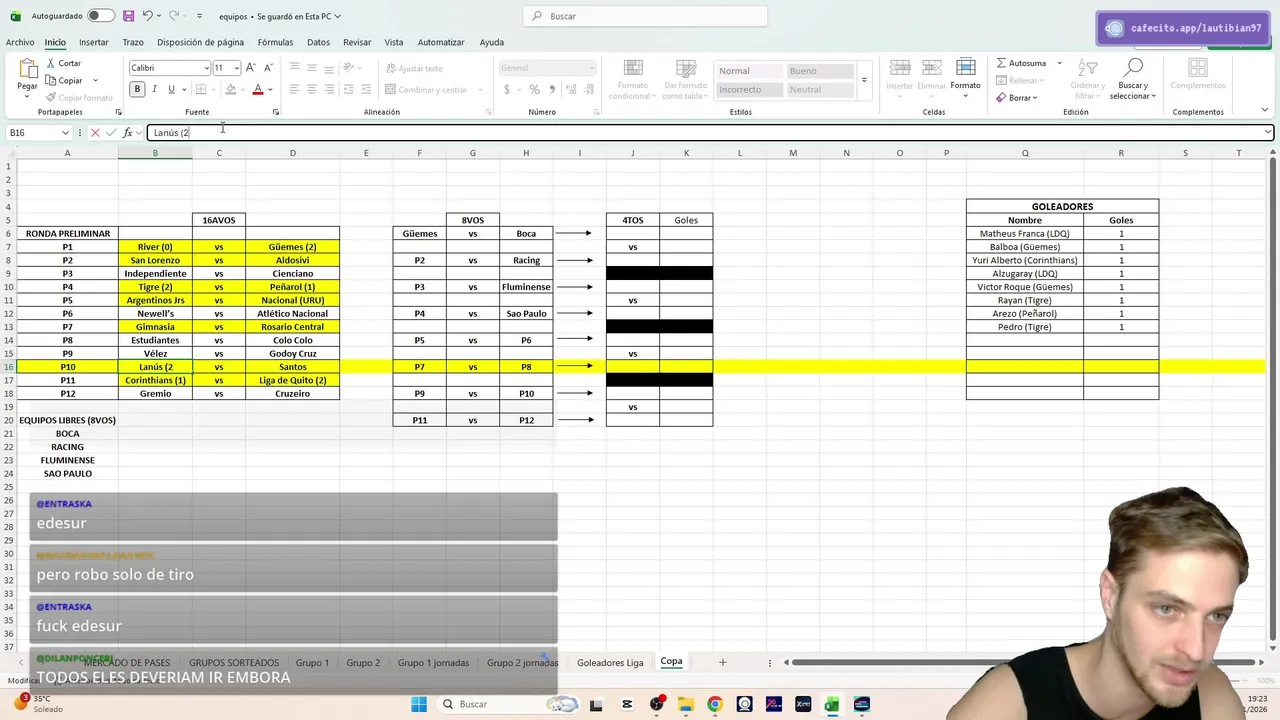Open the Archivo menu
Screen dimensions: 1280x720
[x=20, y=42]
